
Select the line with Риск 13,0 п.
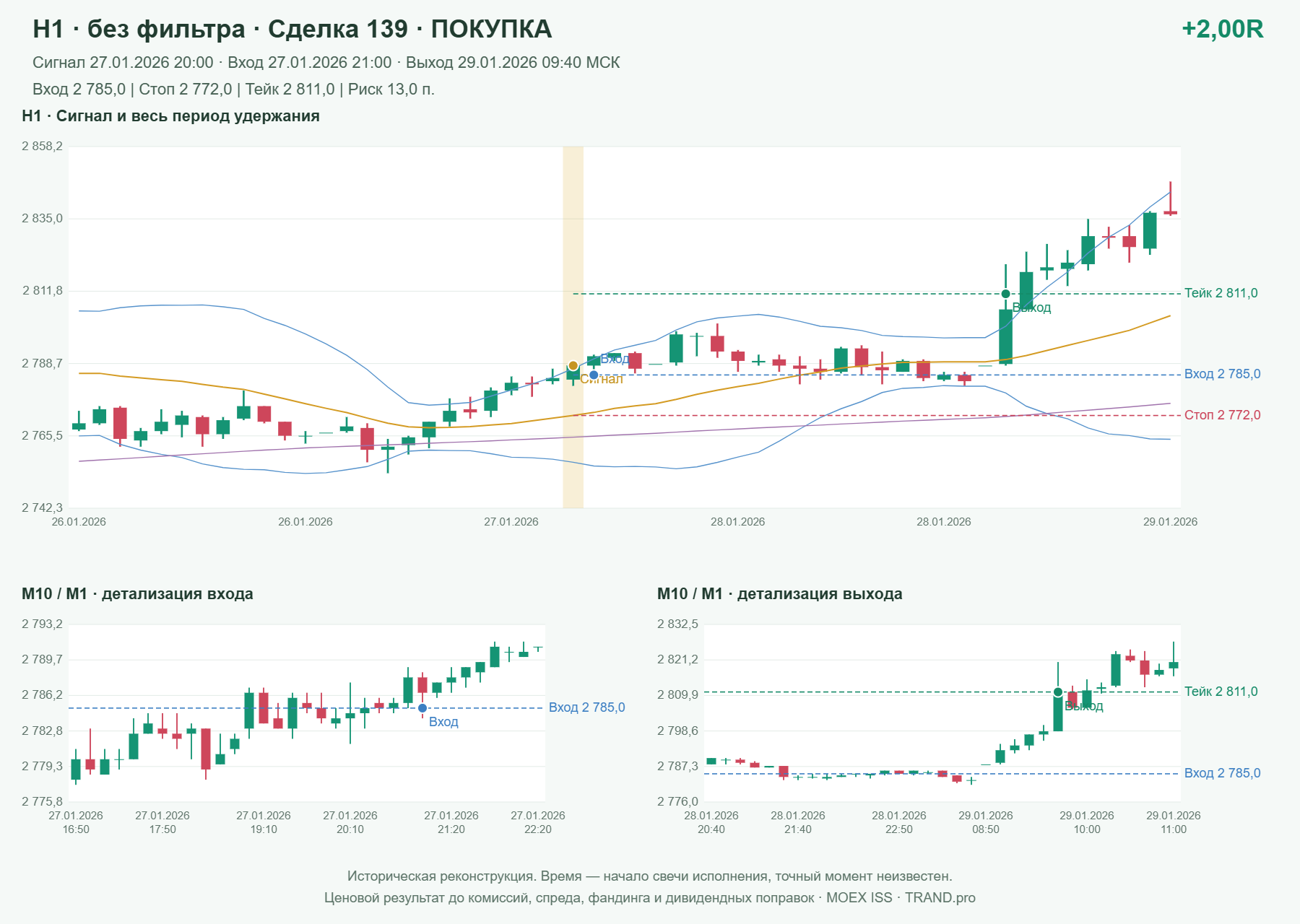pos(233,90)
